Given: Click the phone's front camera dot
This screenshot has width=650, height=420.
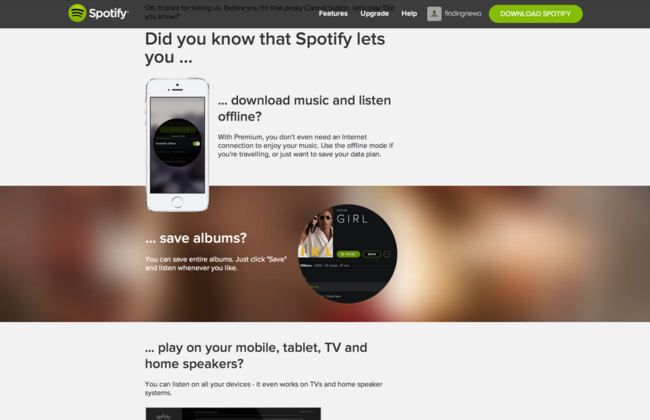Looking at the screenshot, I should click(177, 85).
